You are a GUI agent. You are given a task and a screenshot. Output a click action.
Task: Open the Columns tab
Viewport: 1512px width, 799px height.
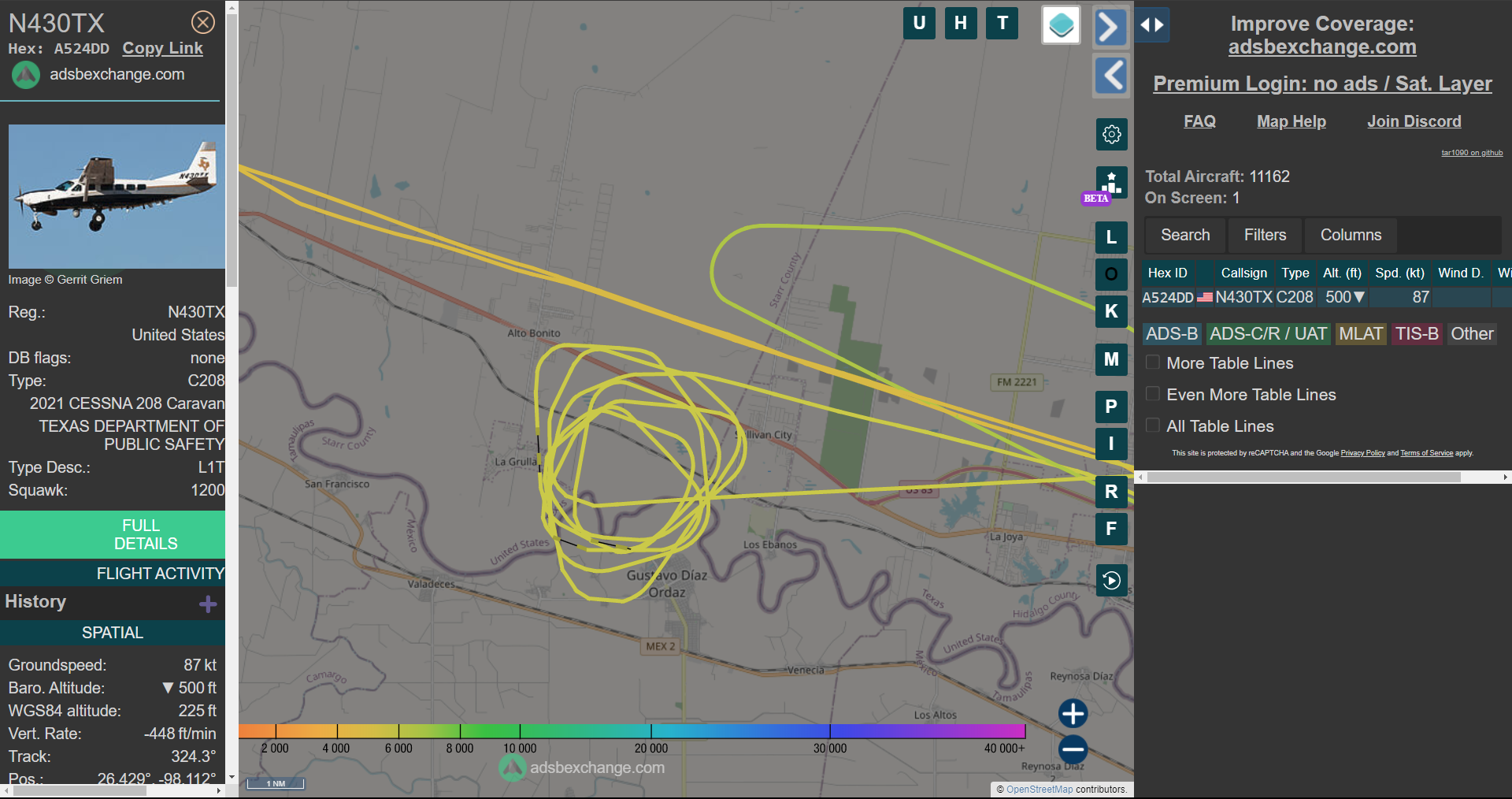1351,235
